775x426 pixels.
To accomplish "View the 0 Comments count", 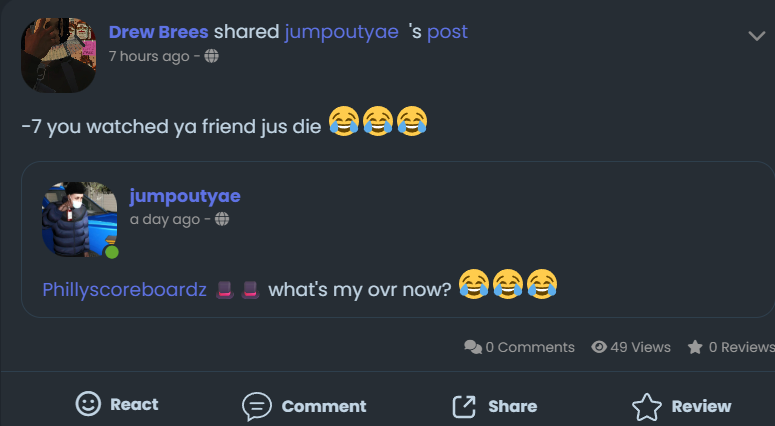I will pyautogui.click(x=529, y=347).
